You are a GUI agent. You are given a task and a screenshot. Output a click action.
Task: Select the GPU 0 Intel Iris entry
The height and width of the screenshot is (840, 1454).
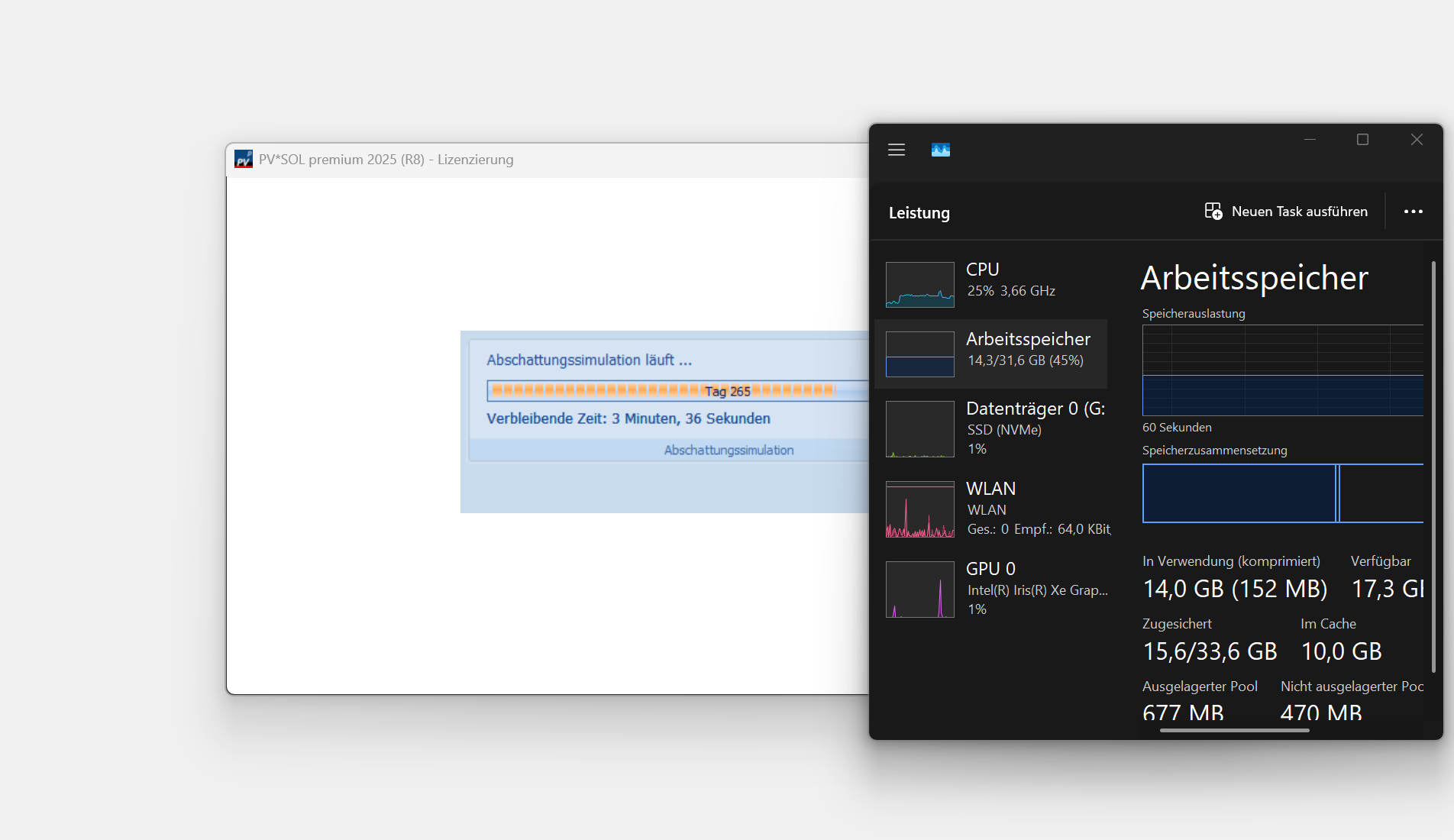tap(991, 589)
